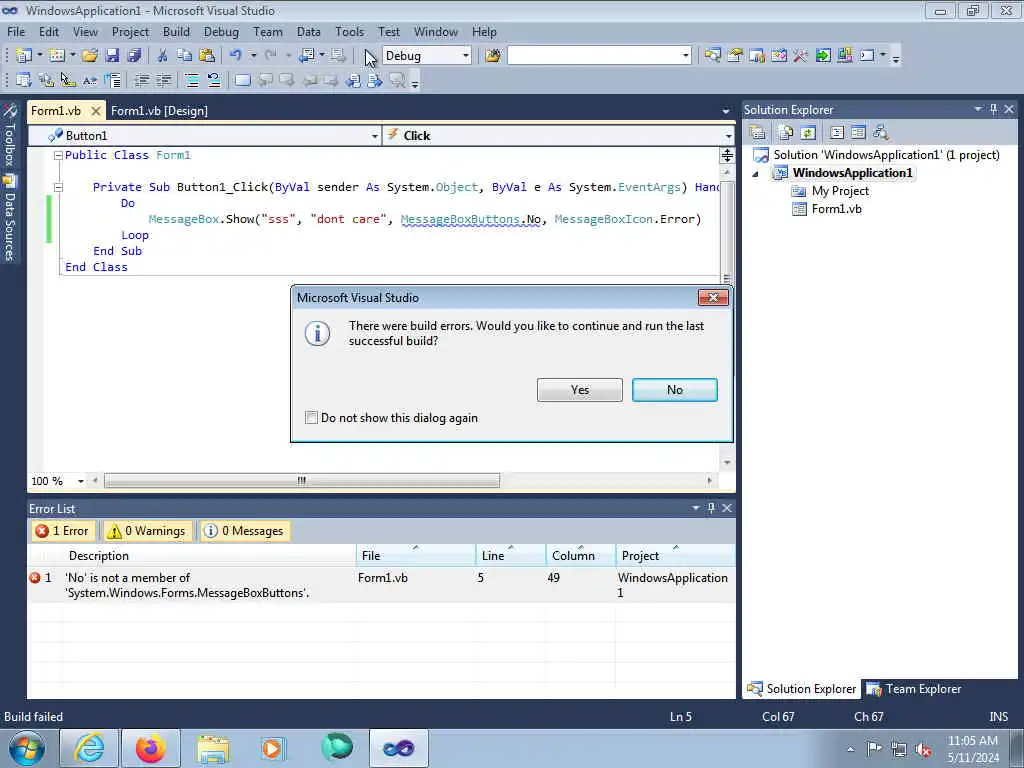Image resolution: width=1024 pixels, height=768 pixels.
Task: Open the Toolbox side tab
Action: pyautogui.click(x=10, y=136)
